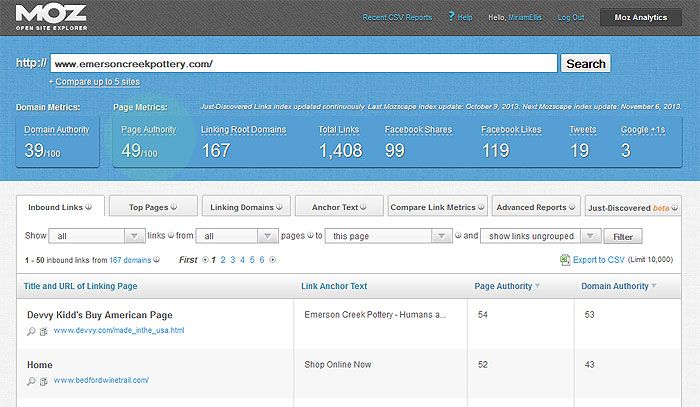Click magnifier icon under Devvy Kidd's page
700x407 pixels.
pos(31,331)
